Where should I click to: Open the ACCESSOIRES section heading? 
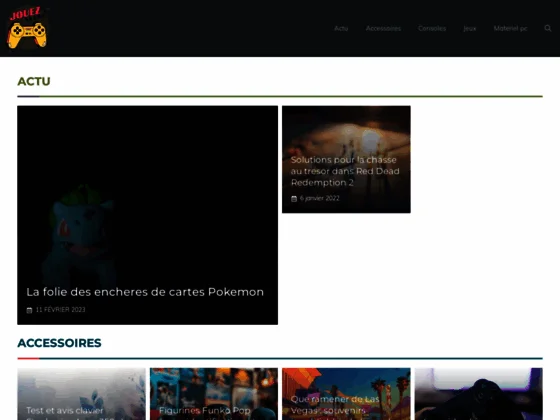(59, 343)
